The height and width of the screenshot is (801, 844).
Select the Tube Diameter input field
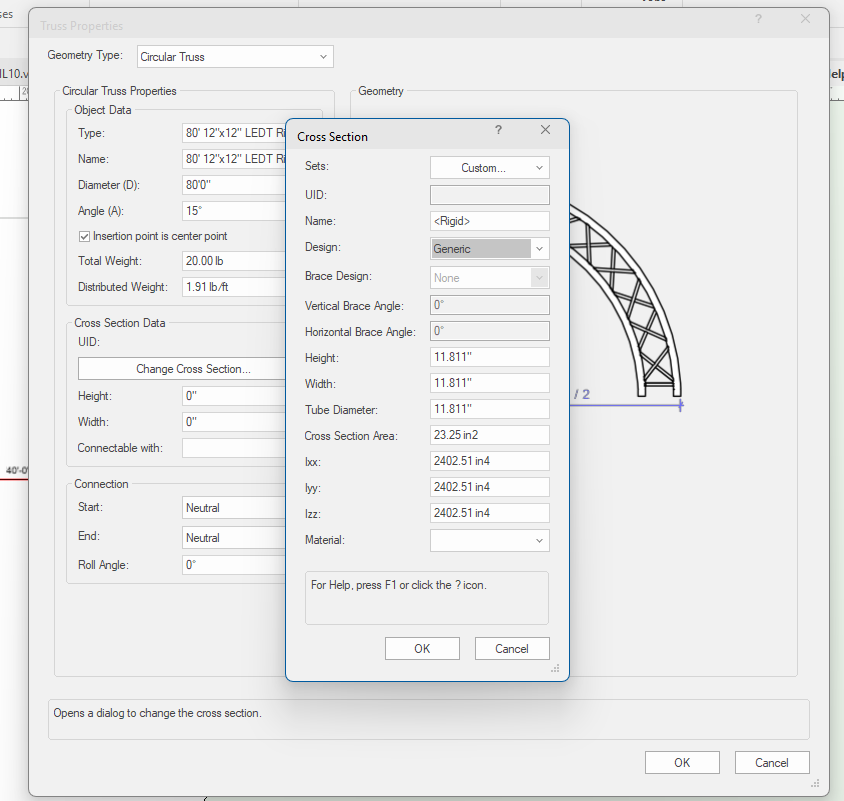tap(489, 410)
